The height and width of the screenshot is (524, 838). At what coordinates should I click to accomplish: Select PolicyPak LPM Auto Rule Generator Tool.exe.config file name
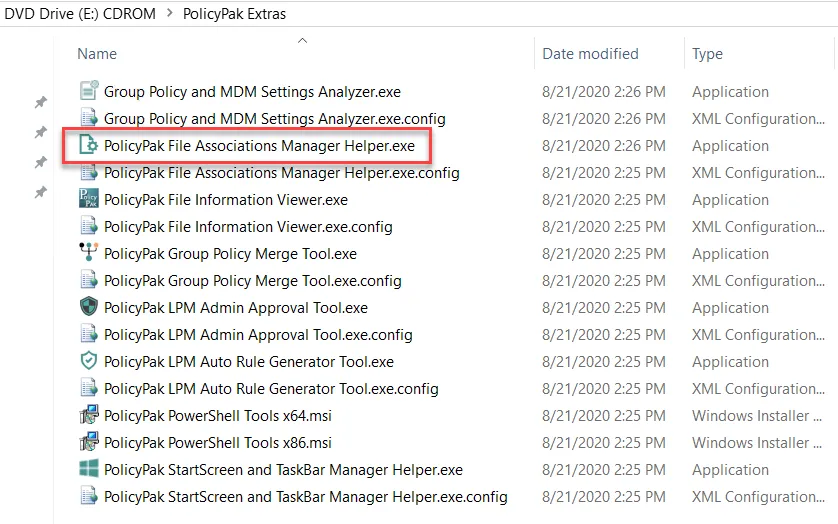(271, 389)
